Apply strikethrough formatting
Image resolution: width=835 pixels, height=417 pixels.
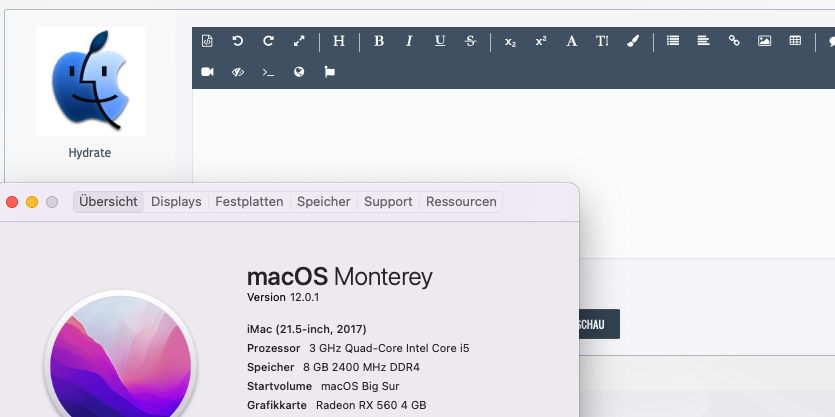pyautogui.click(x=470, y=41)
